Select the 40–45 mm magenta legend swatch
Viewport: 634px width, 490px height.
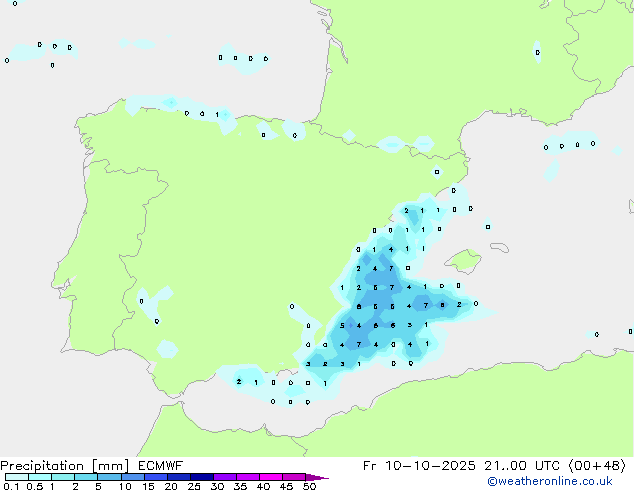click(271, 477)
